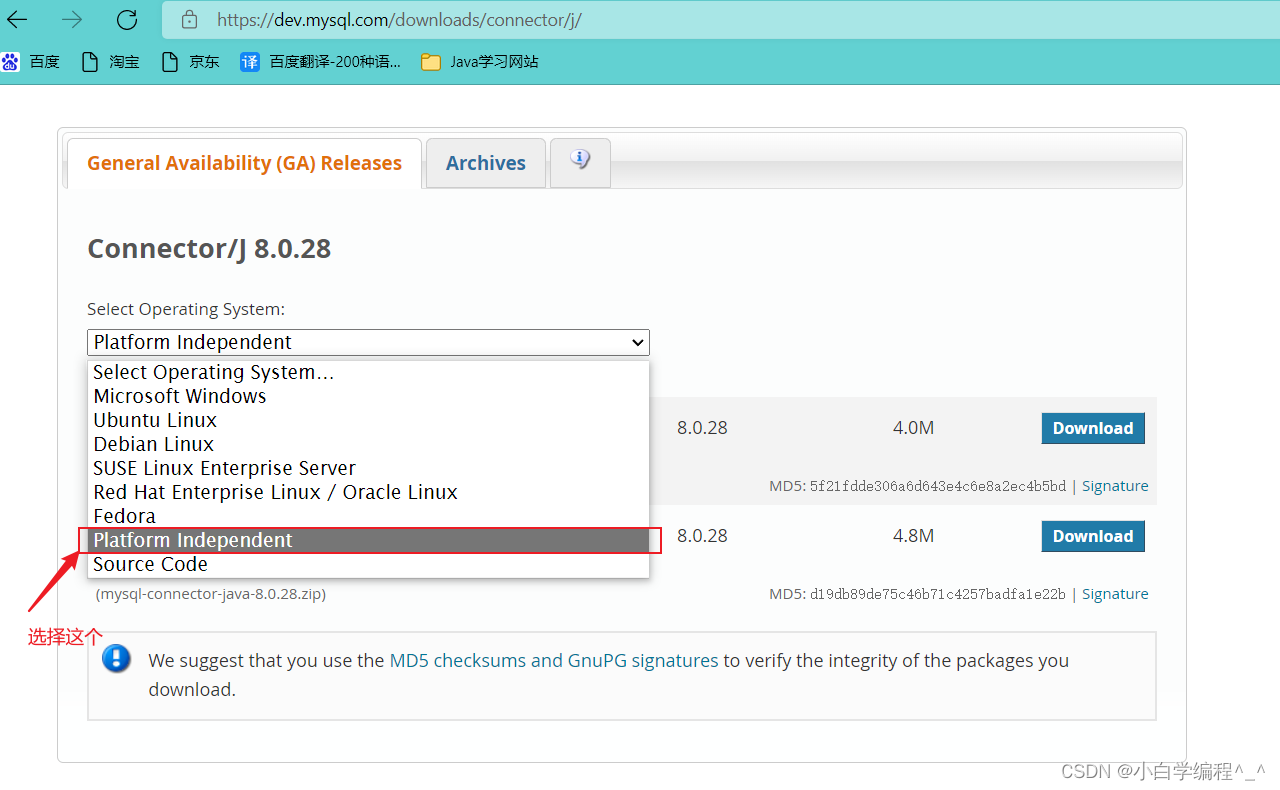Image resolution: width=1280 pixels, height=790 pixels.
Task: Click the browser back arrow
Action: point(17,19)
